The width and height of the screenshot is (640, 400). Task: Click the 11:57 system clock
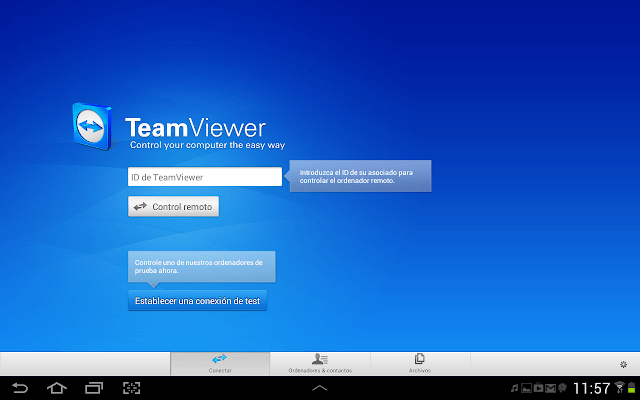[590, 387]
